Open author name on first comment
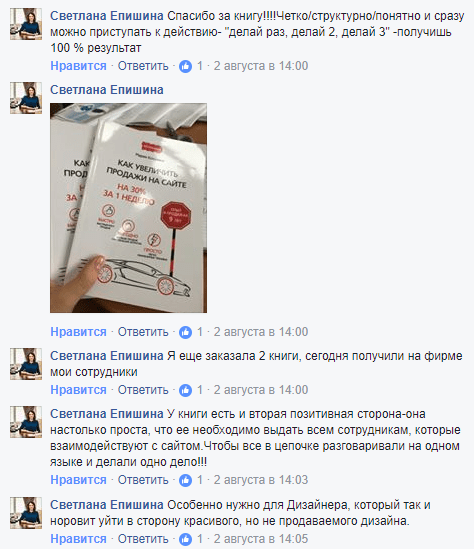Viewport: 474px width, 549px height. coord(107,16)
